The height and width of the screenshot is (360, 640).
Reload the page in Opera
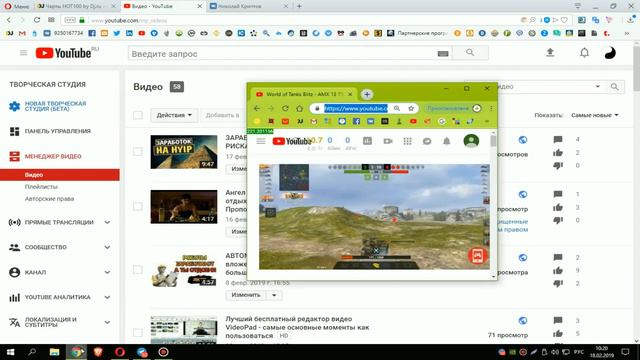coord(37,20)
